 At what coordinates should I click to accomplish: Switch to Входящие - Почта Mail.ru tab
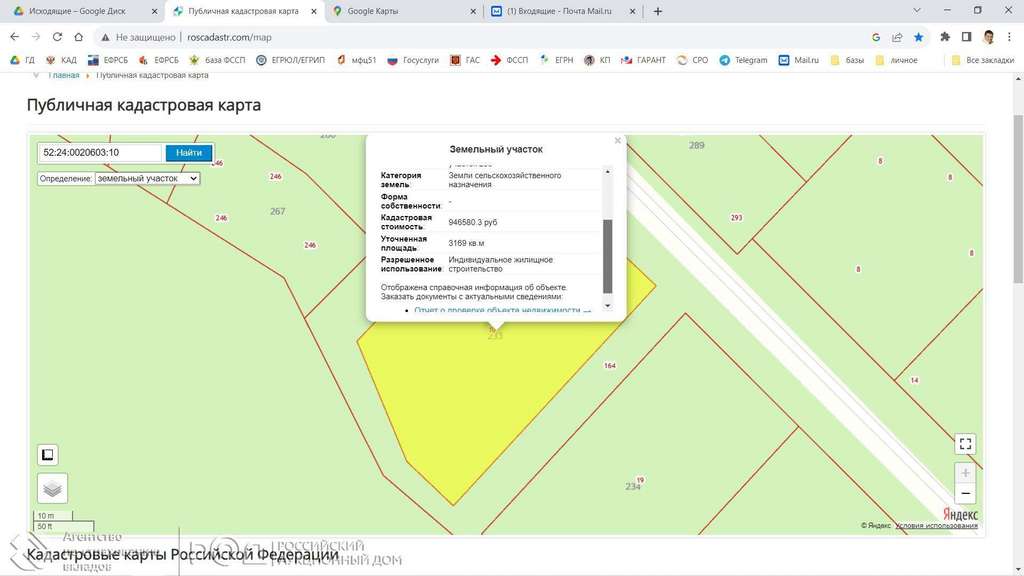pos(560,11)
